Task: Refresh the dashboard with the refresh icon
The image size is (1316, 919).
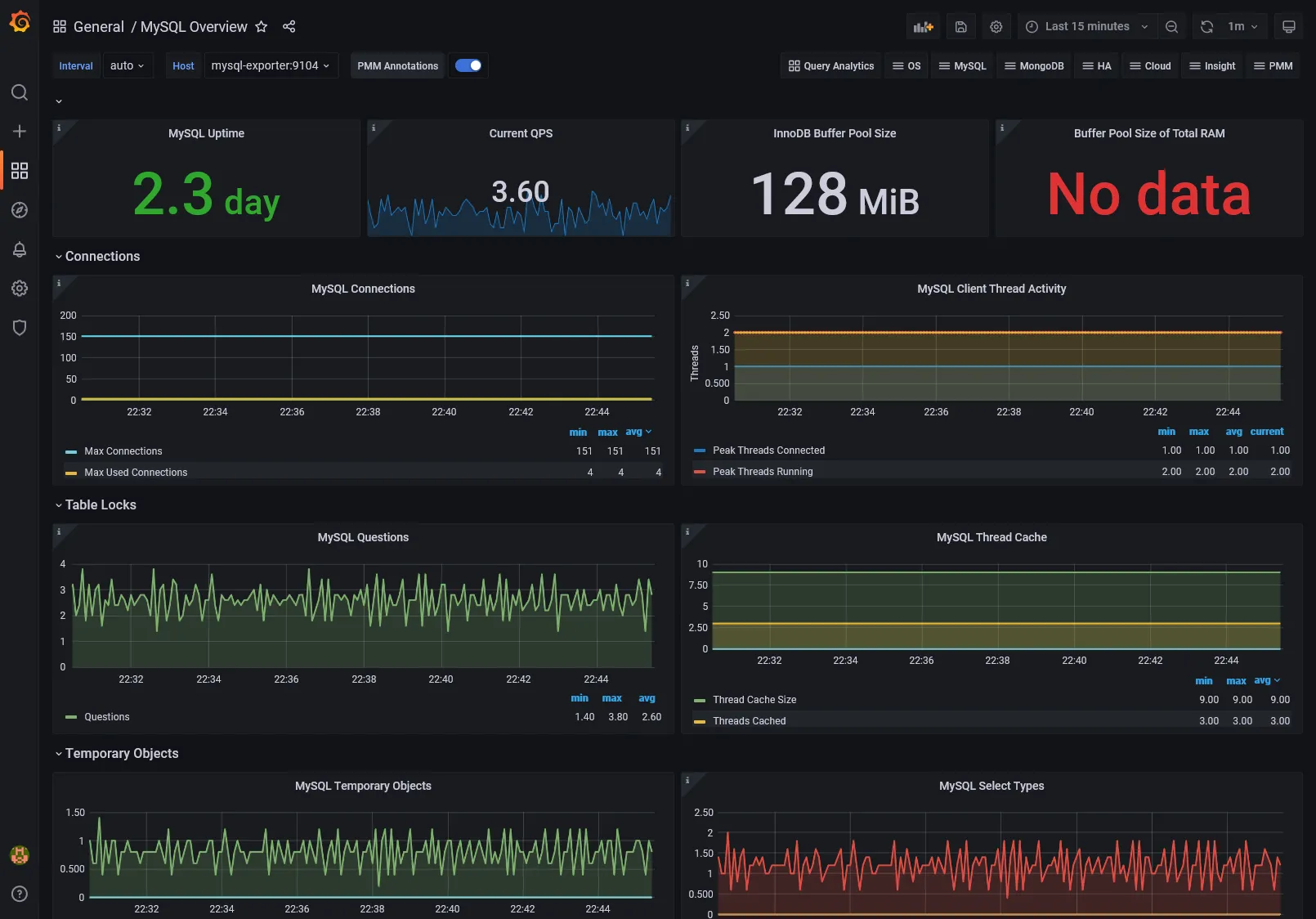Action: [1206, 26]
